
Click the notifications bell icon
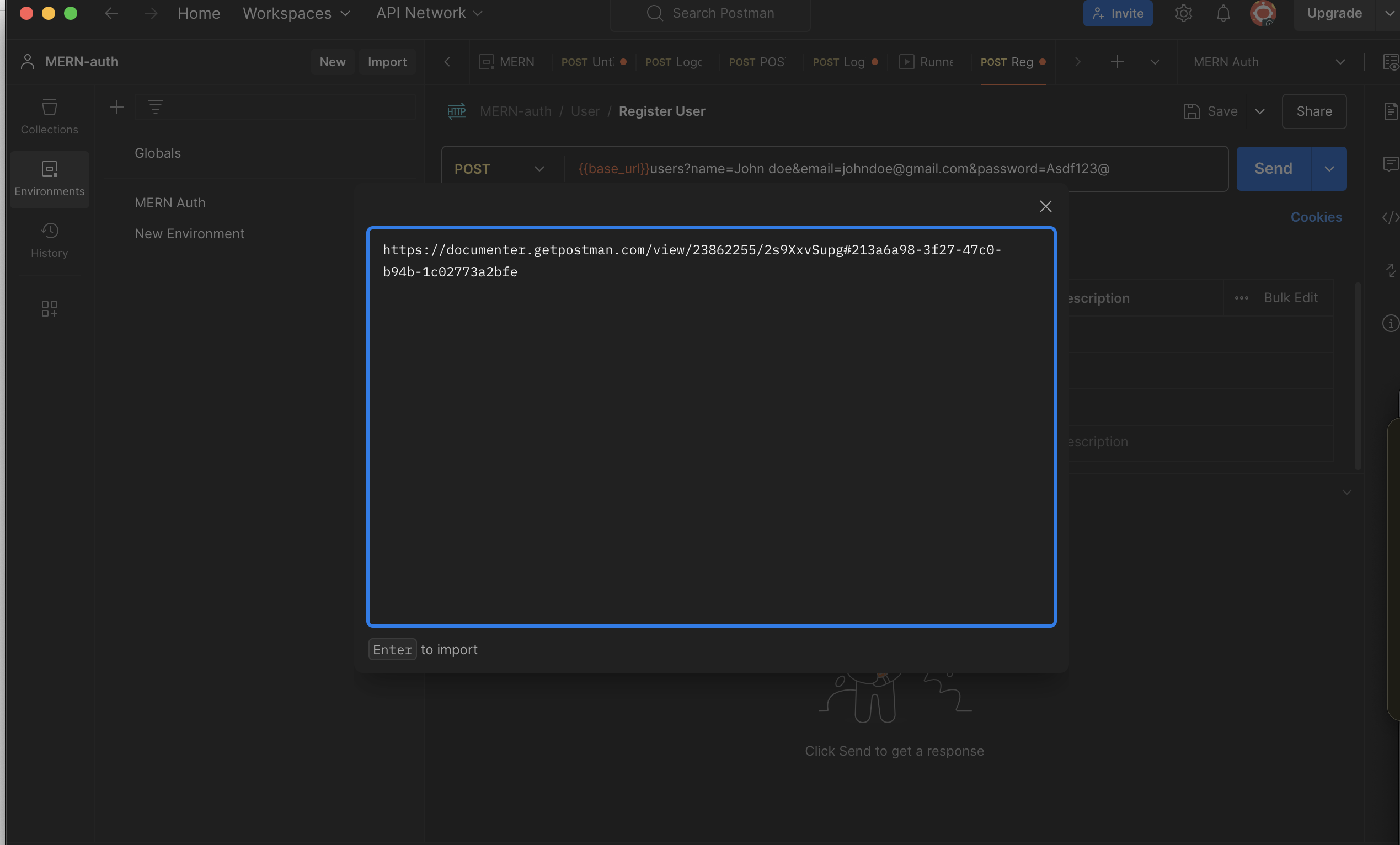click(1223, 13)
